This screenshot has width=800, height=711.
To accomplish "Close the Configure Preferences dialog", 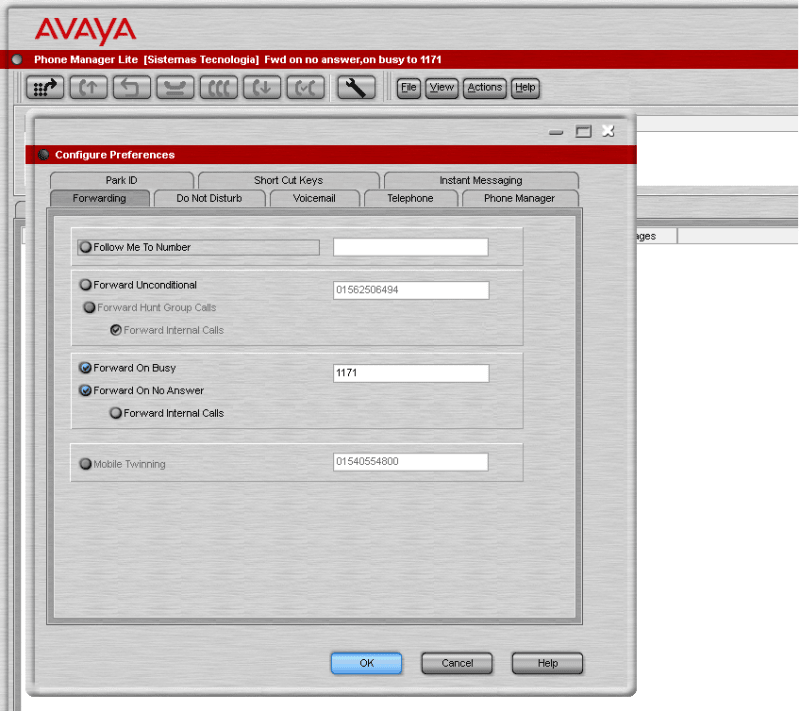I will click(608, 131).
